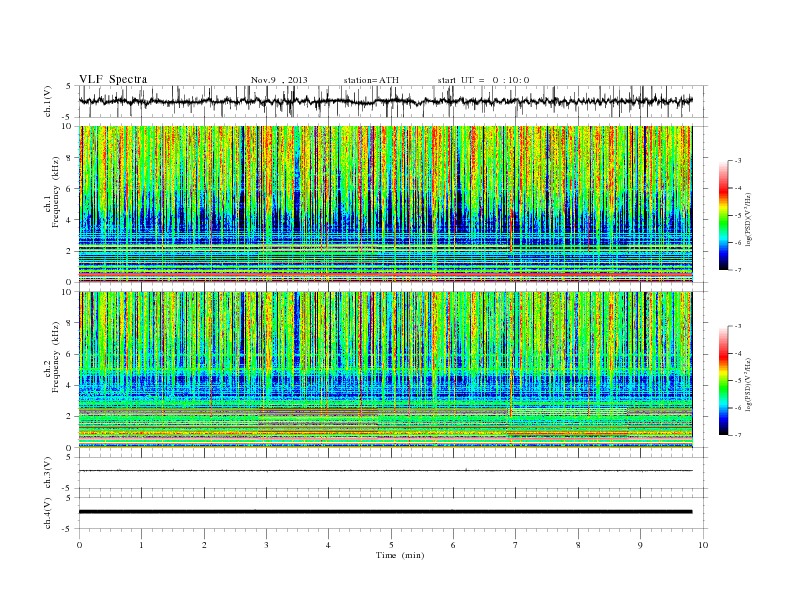This screenshot has width=792, height=612.
Task: Select the "Time (min)" axis label
Action: [x=400, y=555]
